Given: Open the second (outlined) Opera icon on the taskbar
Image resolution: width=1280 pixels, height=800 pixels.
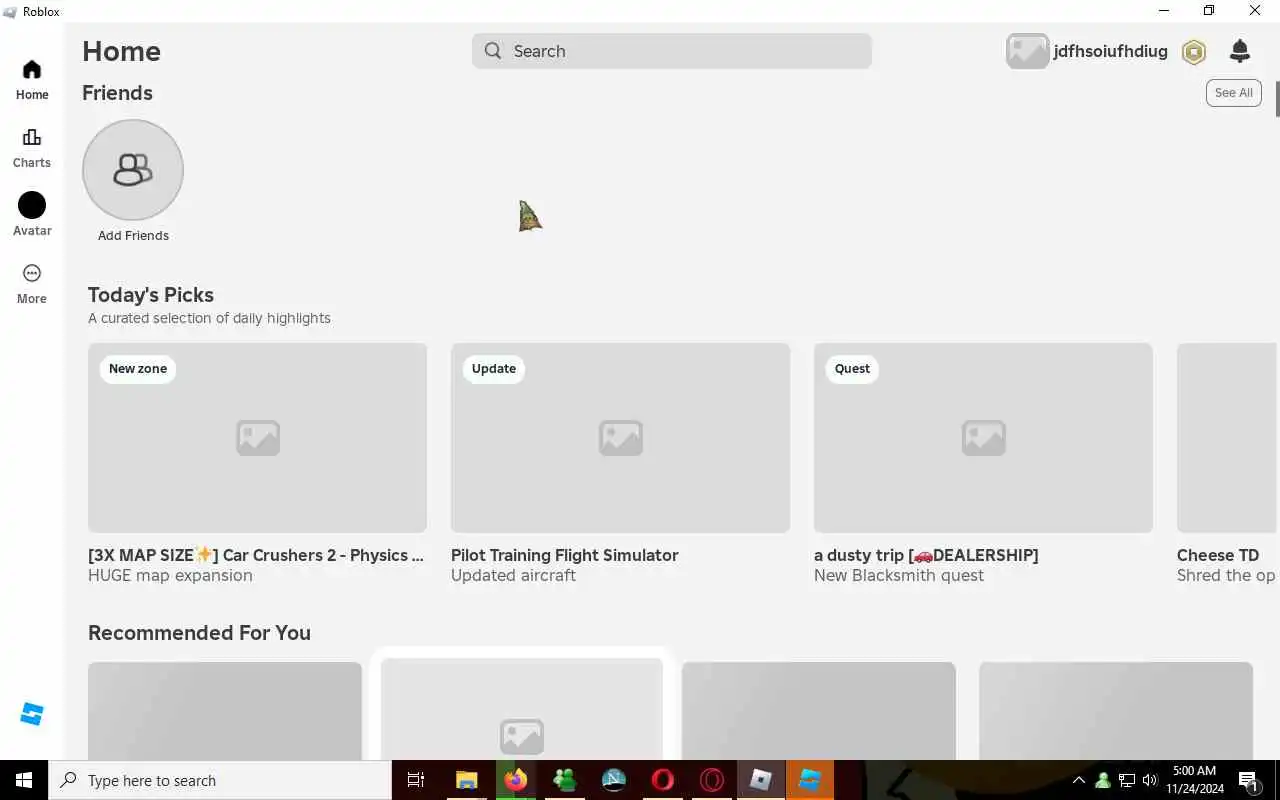Looking at the screenshot, I should pyautogui.click(x=712, y=780).
